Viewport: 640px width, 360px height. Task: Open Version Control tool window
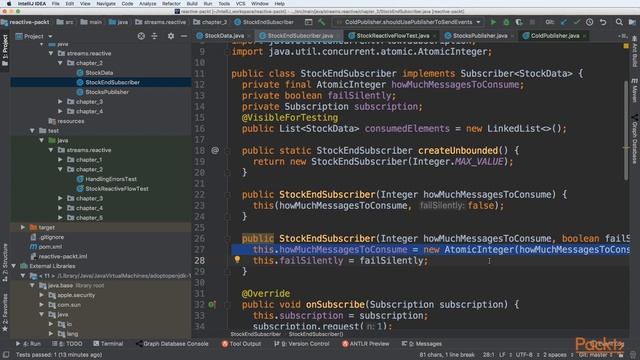(302, 344)
